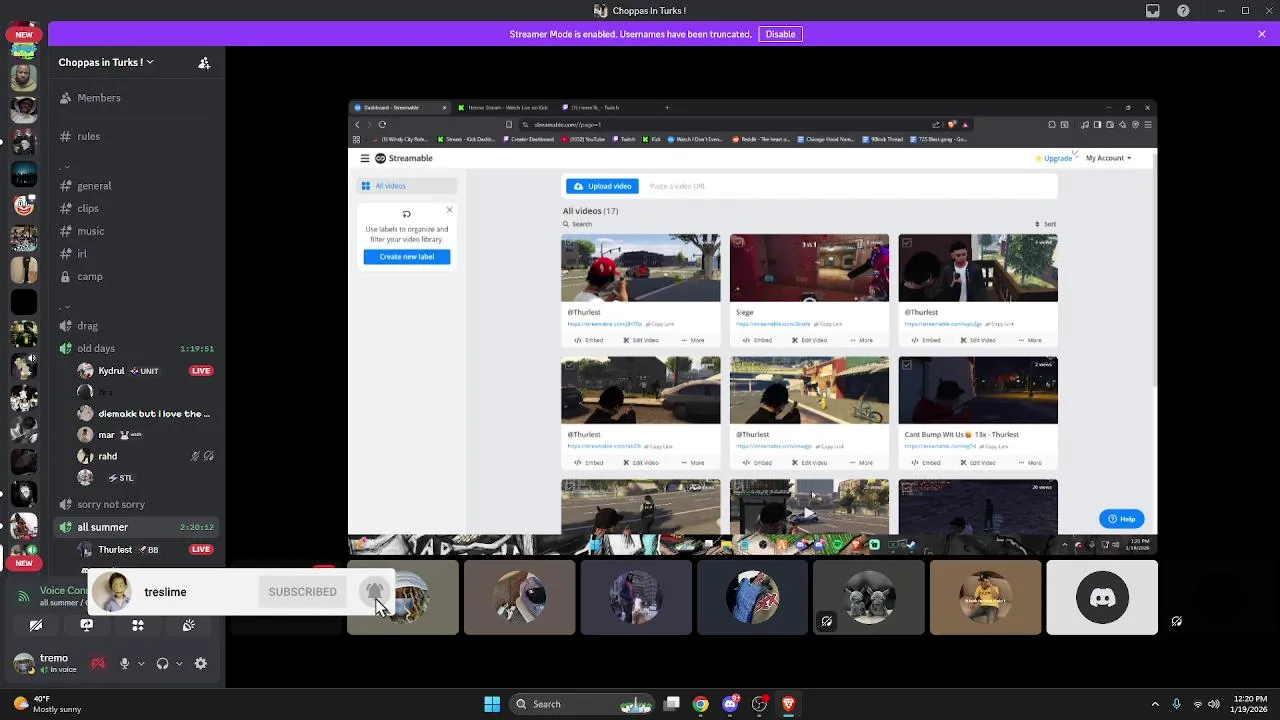Open the Members list item
Viewport: 1280px width, 720px height.
point(137,98)
